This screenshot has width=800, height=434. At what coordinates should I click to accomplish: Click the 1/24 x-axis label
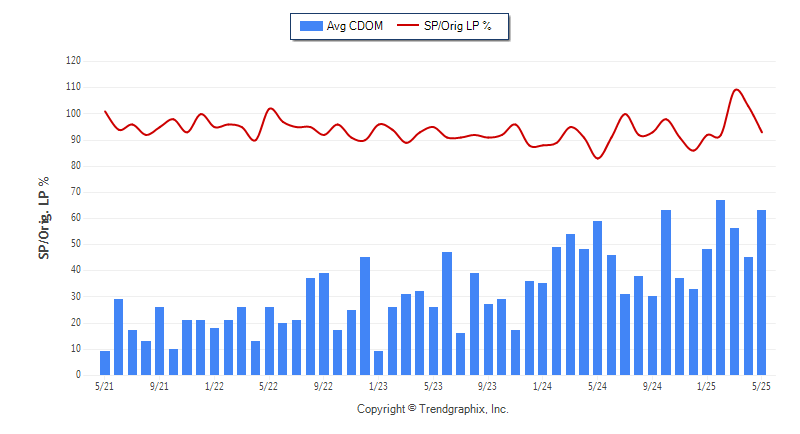542,387
